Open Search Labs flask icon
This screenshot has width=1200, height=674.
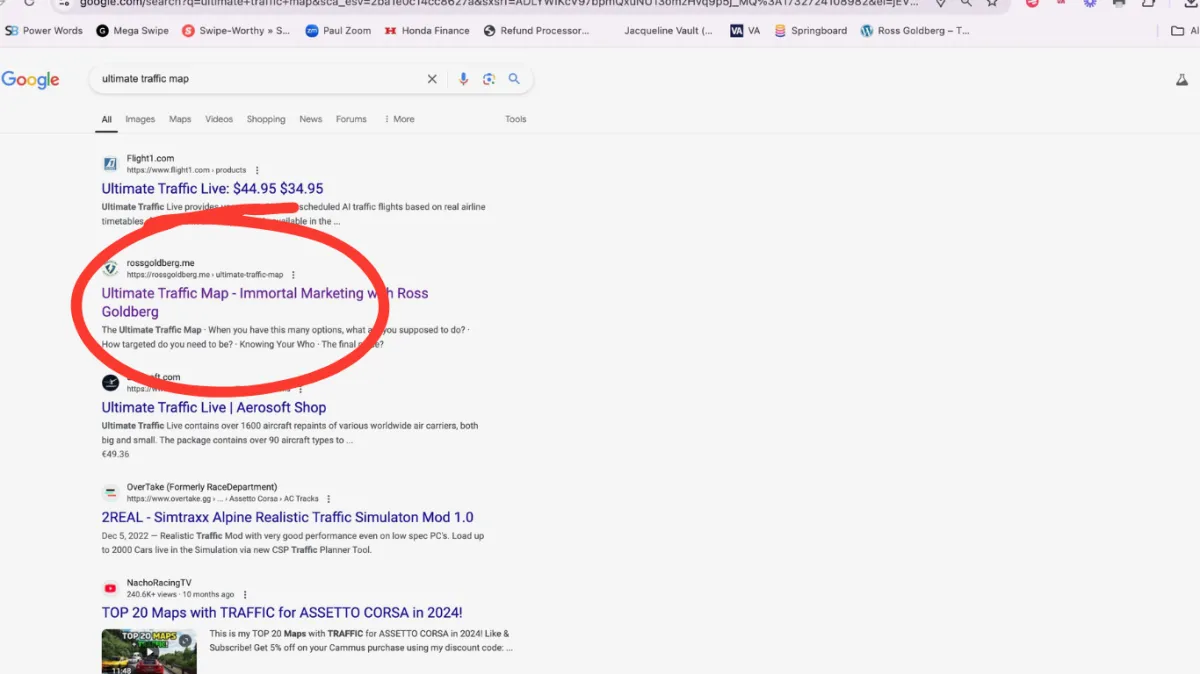[1182, 80]
